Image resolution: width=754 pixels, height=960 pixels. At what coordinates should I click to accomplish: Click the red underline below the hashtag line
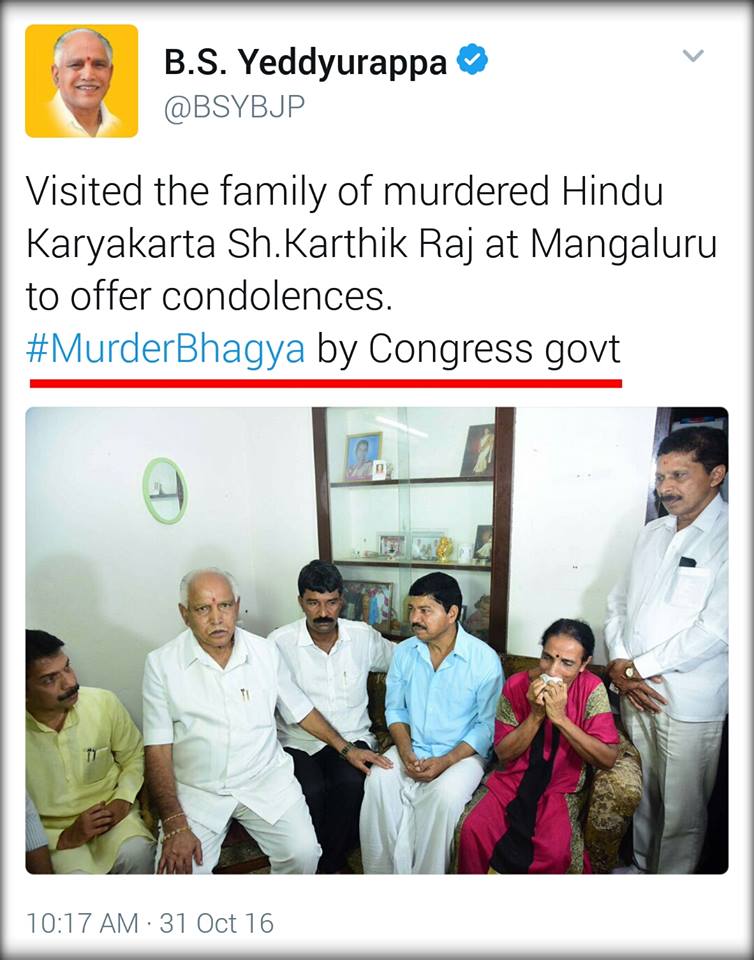326,383
